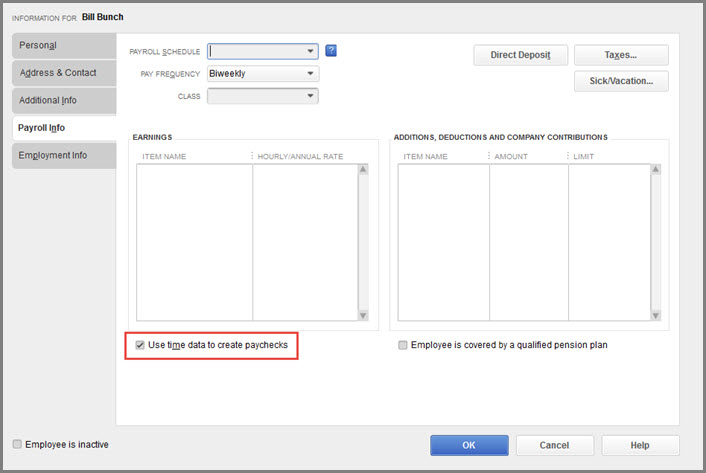Click the Amount column cell in deductions table
This screenshot has width=706, height=473.
pos(529,242)
